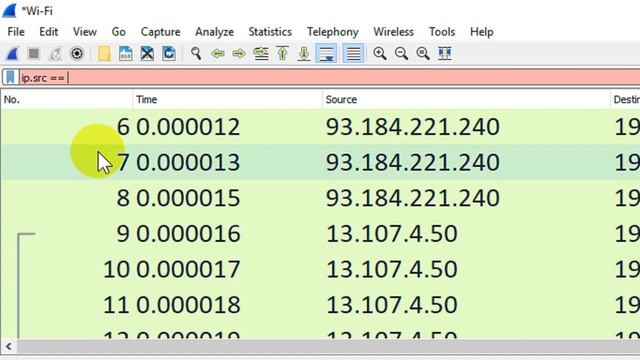640x360 pixels.
Task: Jump to last packet icon
Action: [304, 53]
